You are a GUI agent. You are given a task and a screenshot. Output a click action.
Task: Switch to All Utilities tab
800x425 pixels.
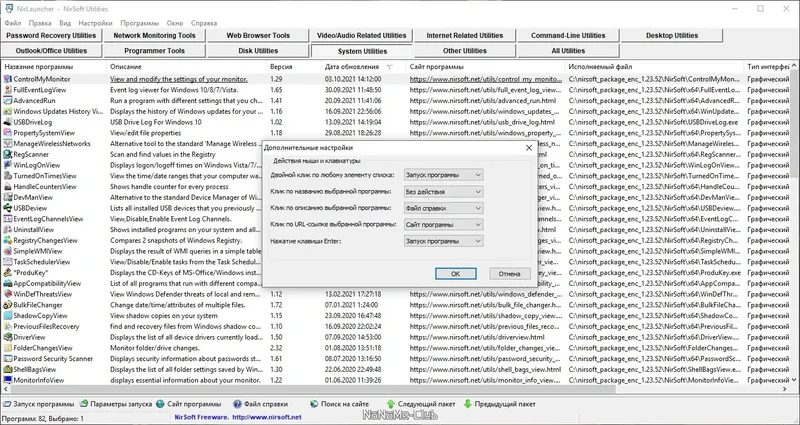click(568, 51)
